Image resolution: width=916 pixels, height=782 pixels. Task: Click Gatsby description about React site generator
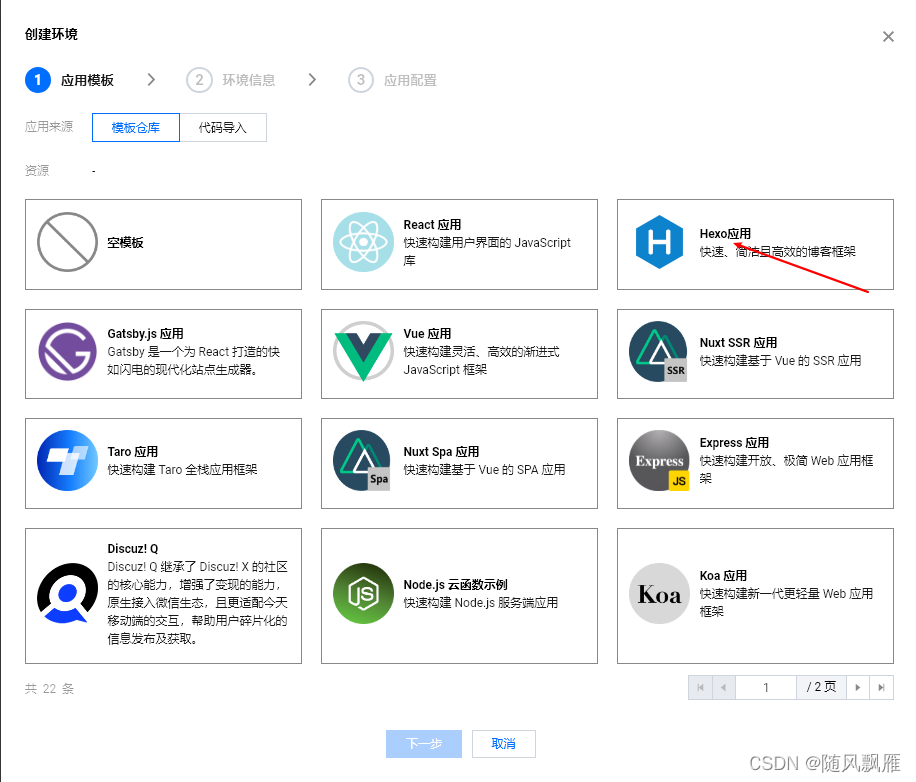pos(193,360)
